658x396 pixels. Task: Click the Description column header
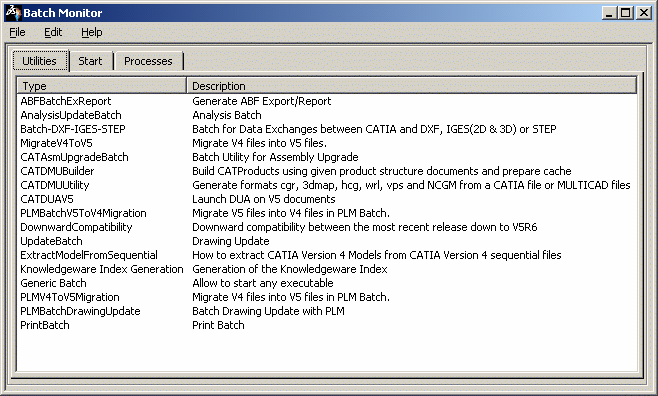412,86
